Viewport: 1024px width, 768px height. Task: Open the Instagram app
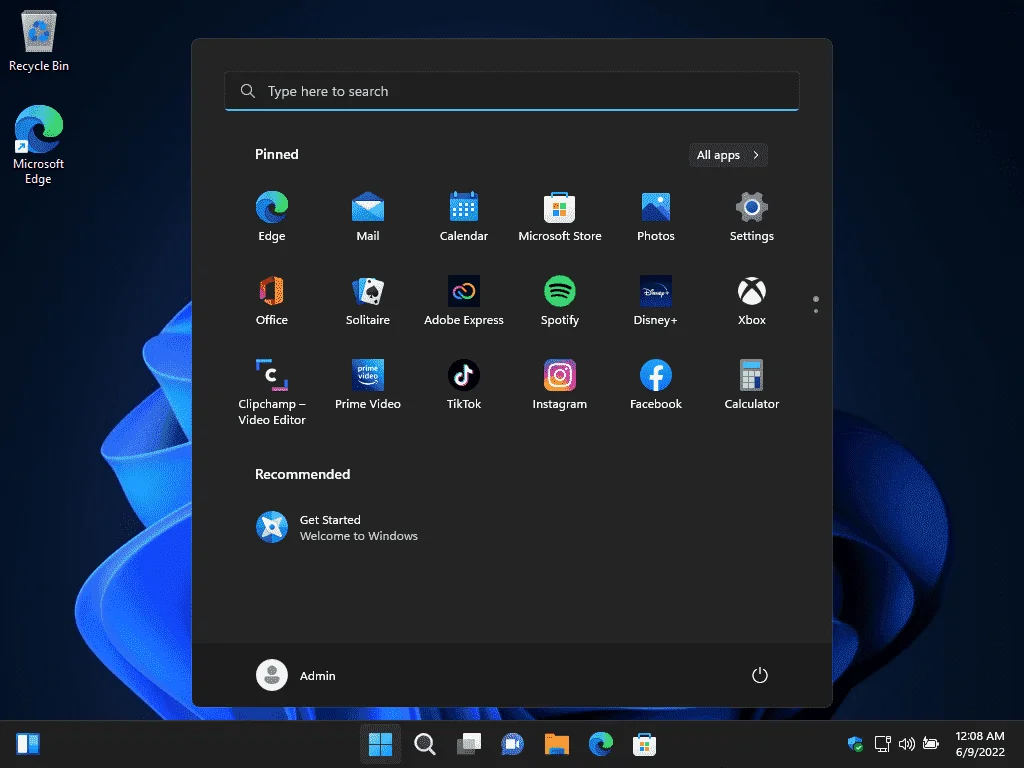(x=560, y=385)
